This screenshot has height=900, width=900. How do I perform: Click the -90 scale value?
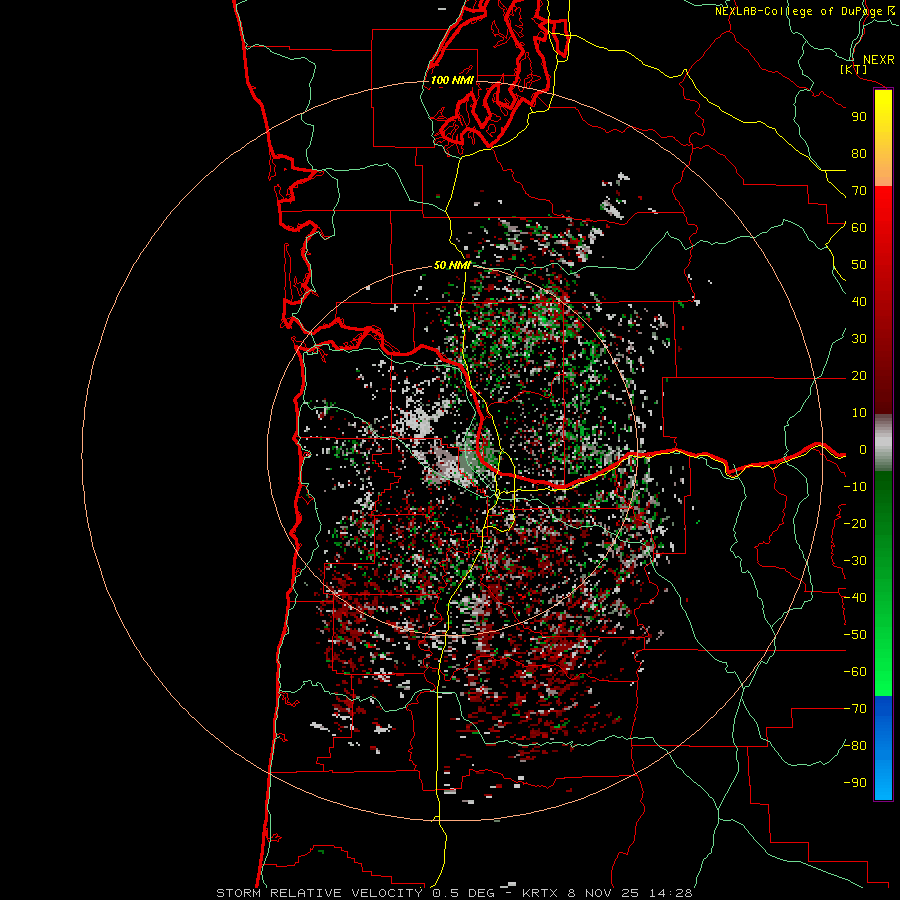[855, 783]
